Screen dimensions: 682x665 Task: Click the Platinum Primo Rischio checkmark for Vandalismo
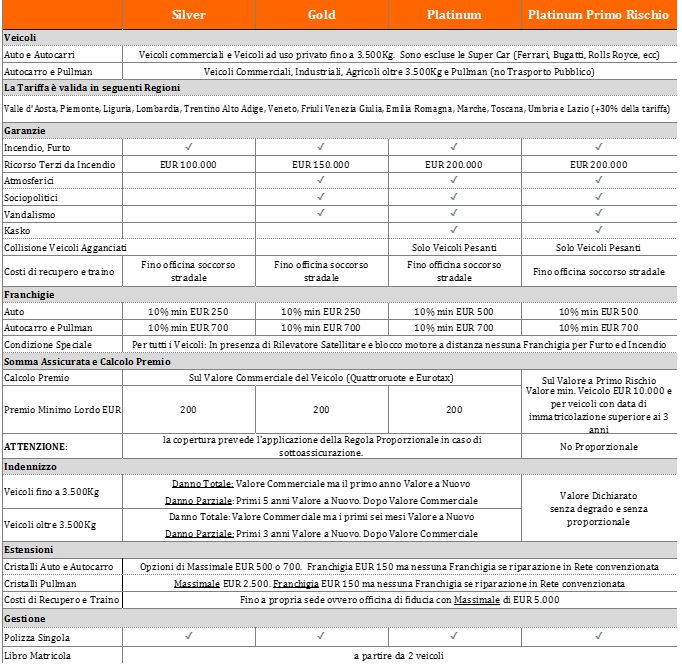598,213
